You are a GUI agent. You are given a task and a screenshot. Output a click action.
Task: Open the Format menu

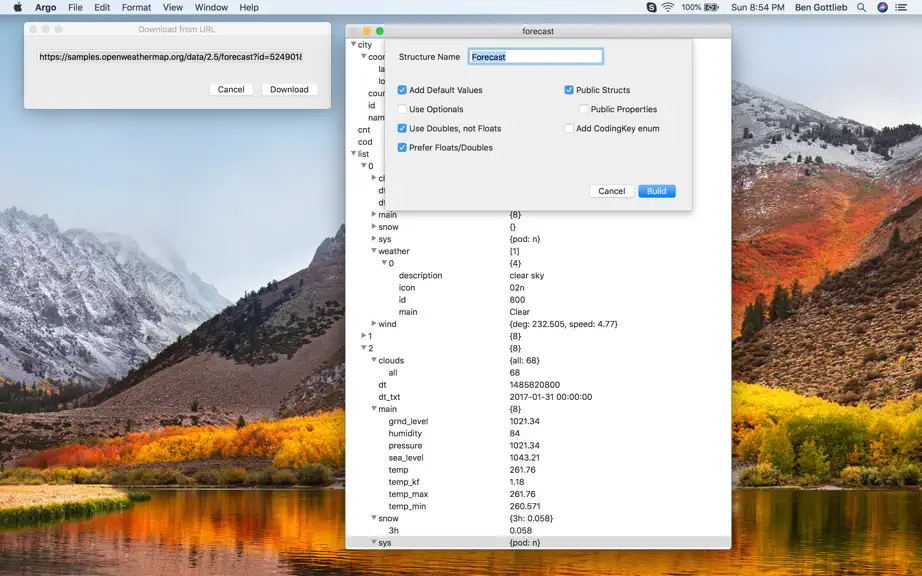[136, 7]
